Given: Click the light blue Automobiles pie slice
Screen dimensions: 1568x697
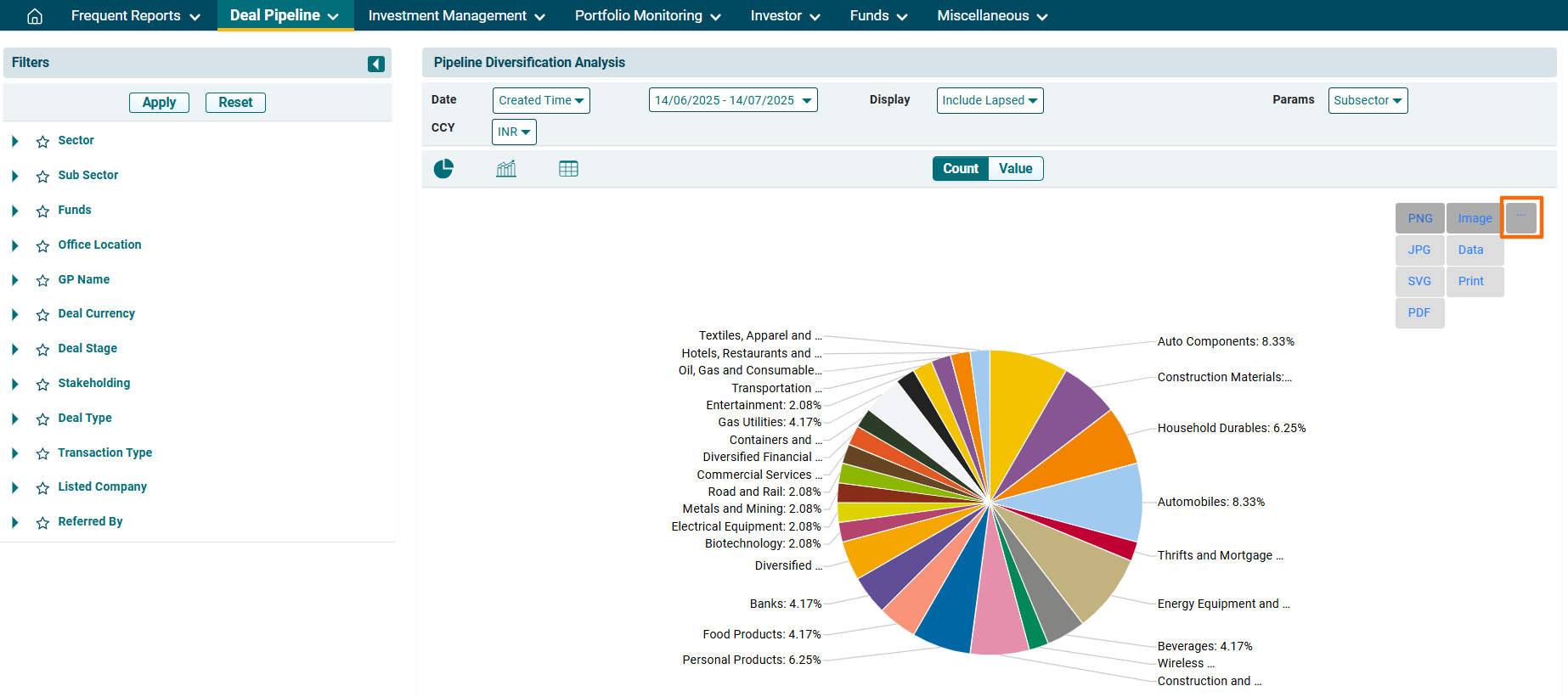Looking at the screenshot, I should (x=1096, y=501).
